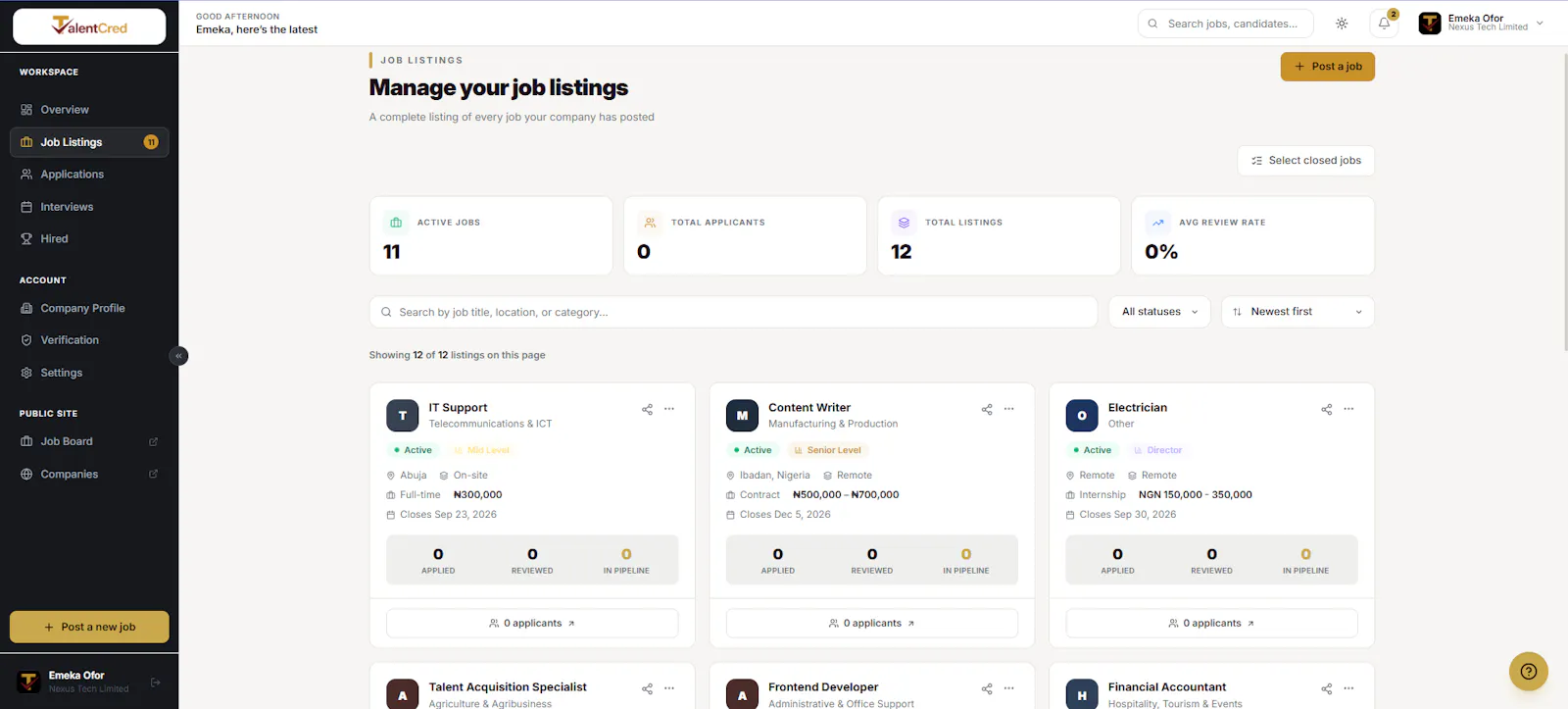Open the Financial Accountant options menu

(1348, 688)
